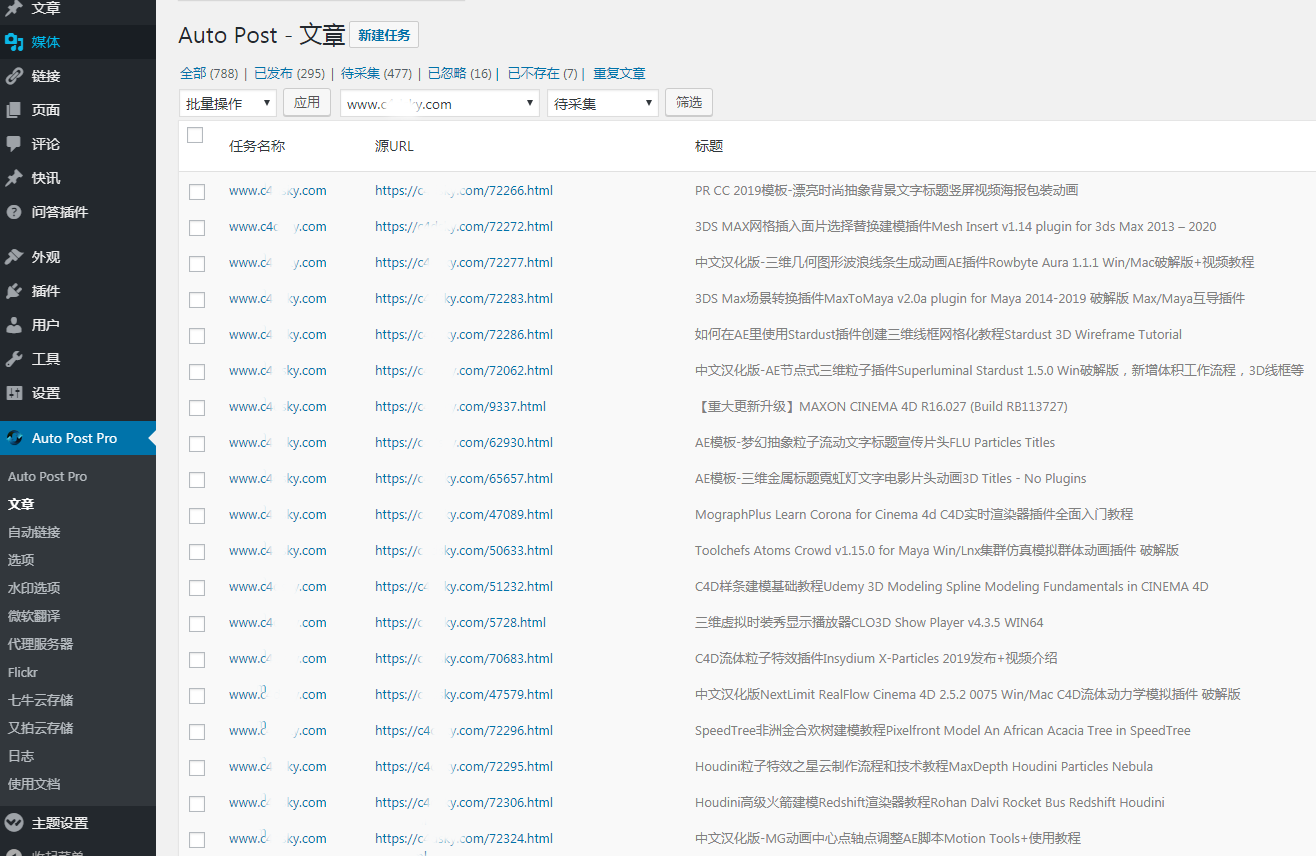Toggle the select-all checkbox in table header

click(195, 135)
